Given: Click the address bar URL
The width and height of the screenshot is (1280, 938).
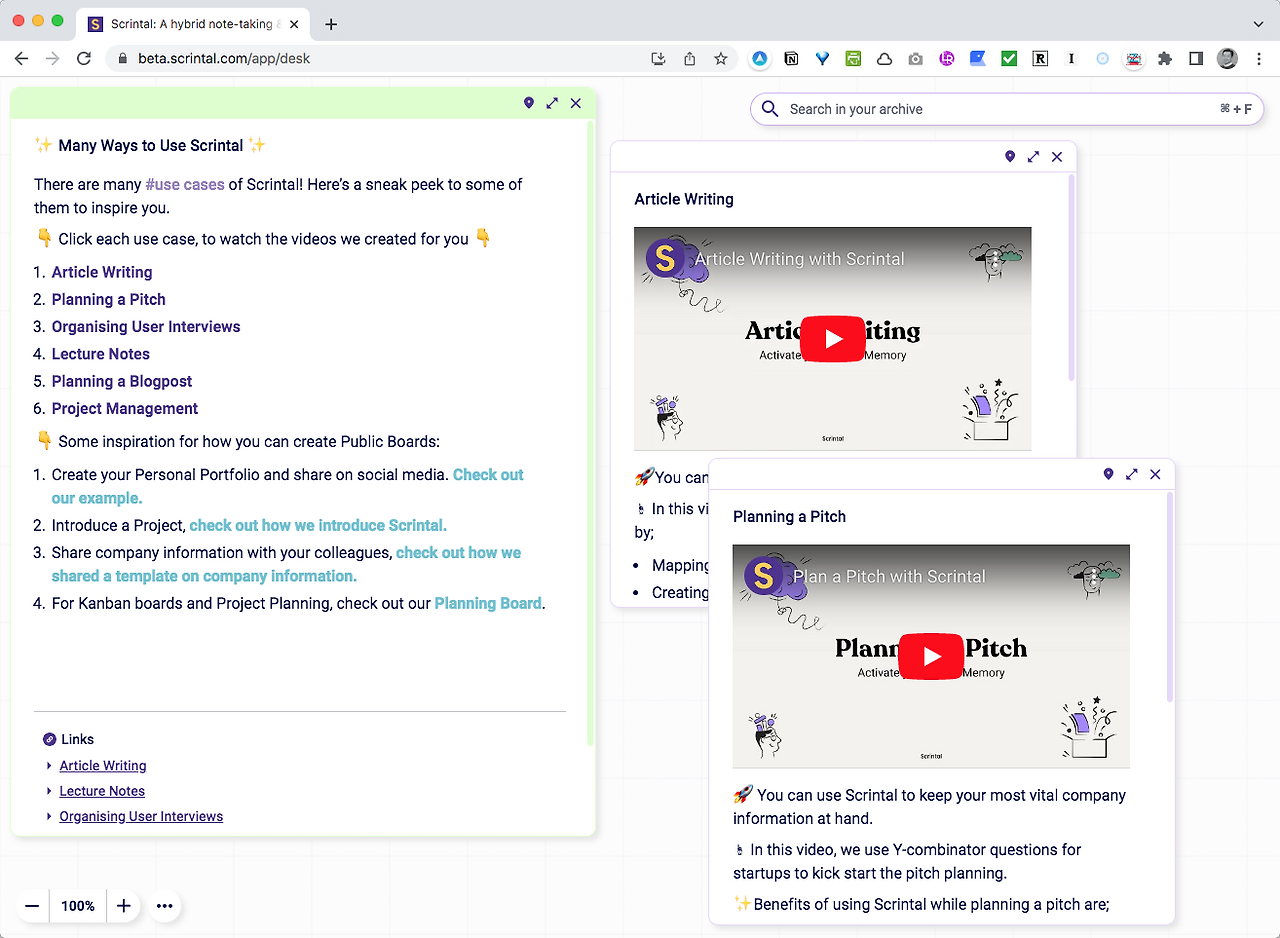Looking at the screenshot, I should pyautogui.click(x=224, y=59).
